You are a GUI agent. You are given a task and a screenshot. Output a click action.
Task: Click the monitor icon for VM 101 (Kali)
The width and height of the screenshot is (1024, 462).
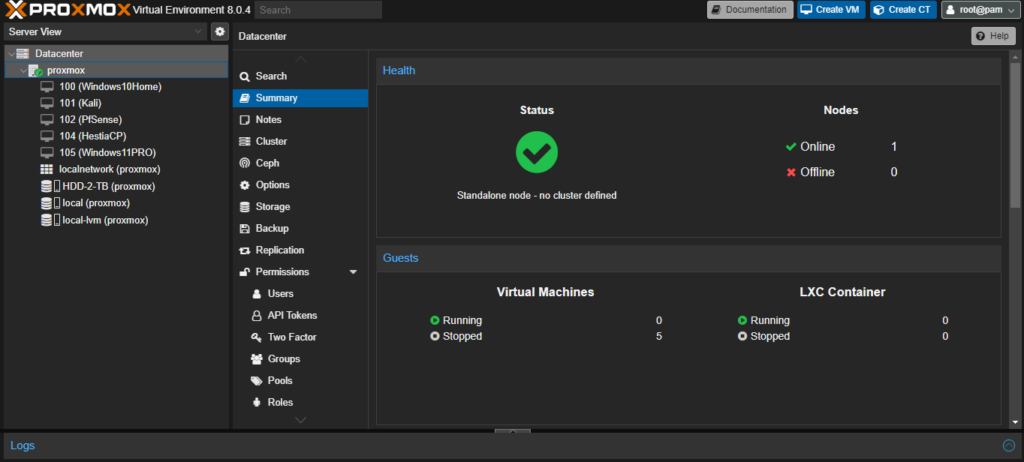47,103
